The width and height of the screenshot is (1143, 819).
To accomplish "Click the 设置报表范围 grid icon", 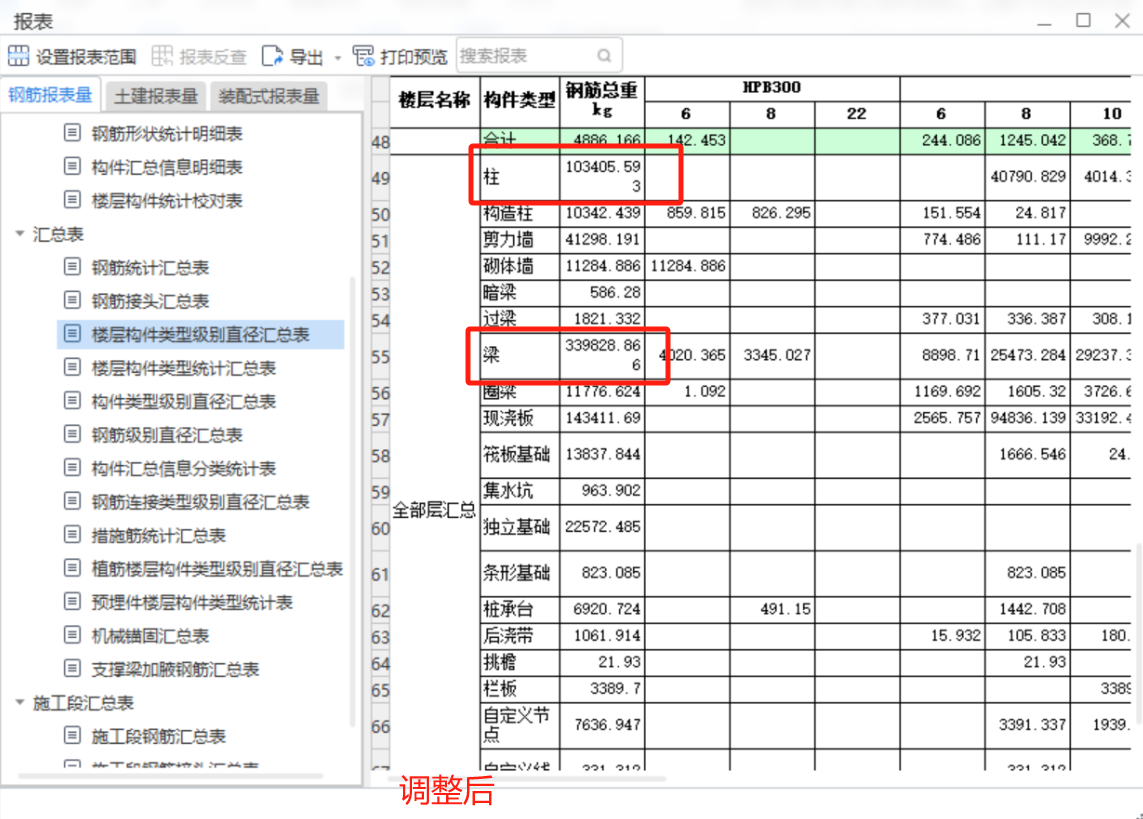I will [19, 56].
